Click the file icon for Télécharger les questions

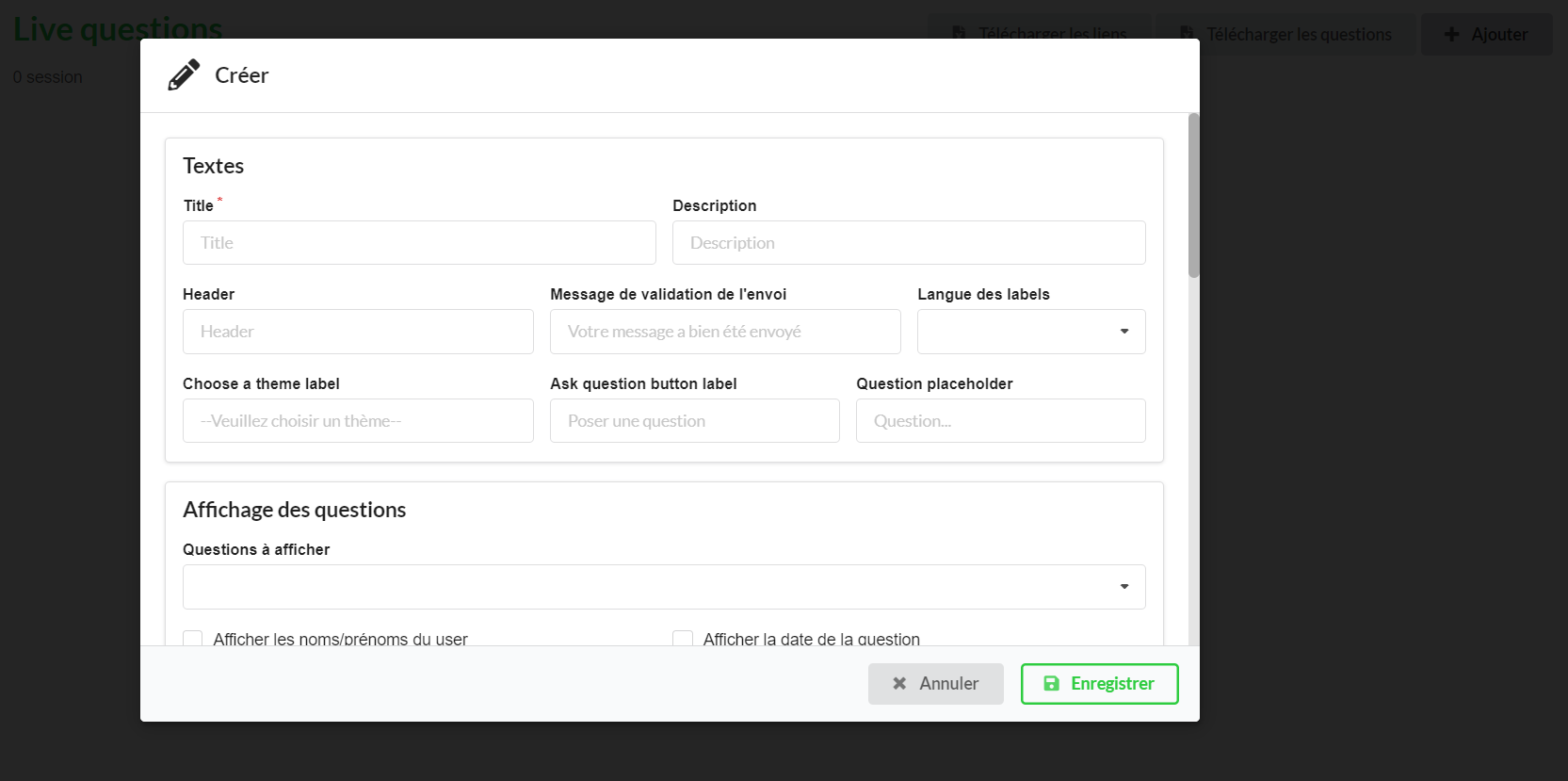1188,35
